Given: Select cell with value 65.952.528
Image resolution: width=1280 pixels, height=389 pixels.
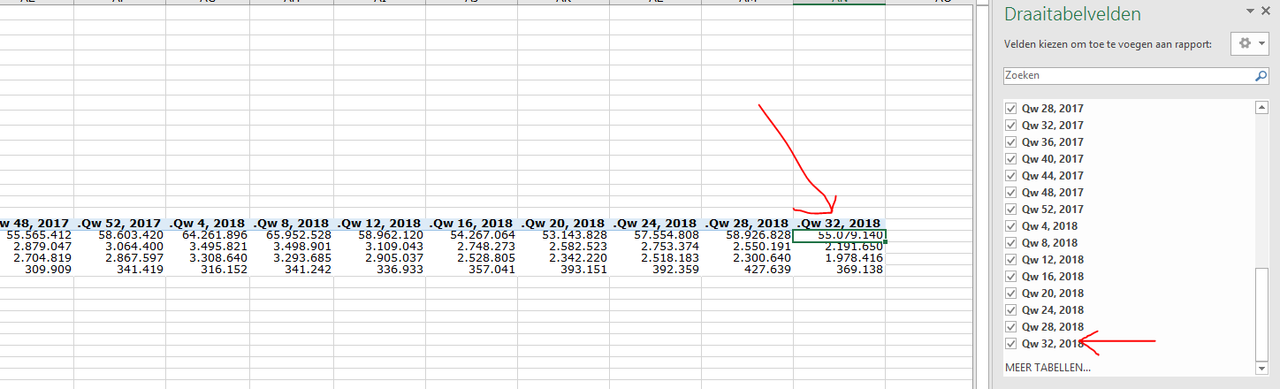Looking at the screenshot, I should pyautogui.click(x=292, y=236).
